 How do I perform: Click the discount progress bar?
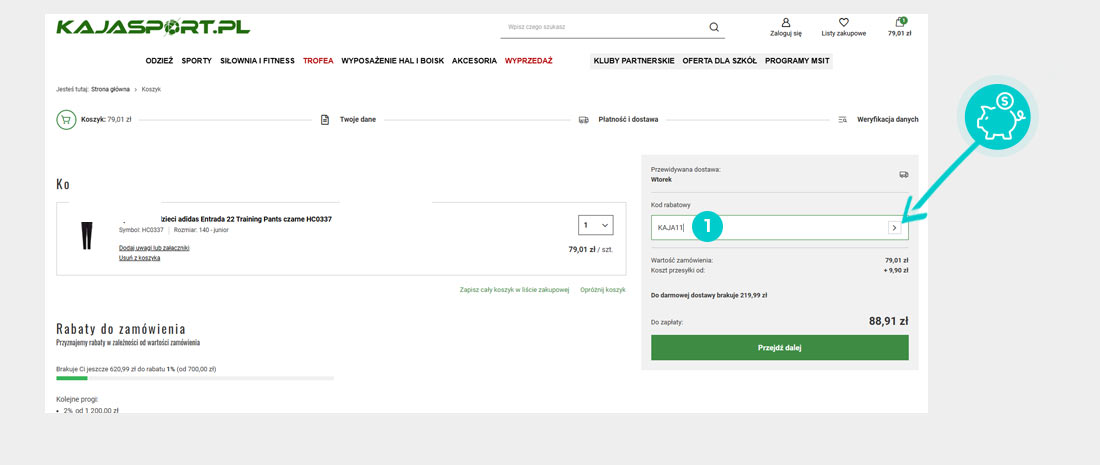[195, 378]
